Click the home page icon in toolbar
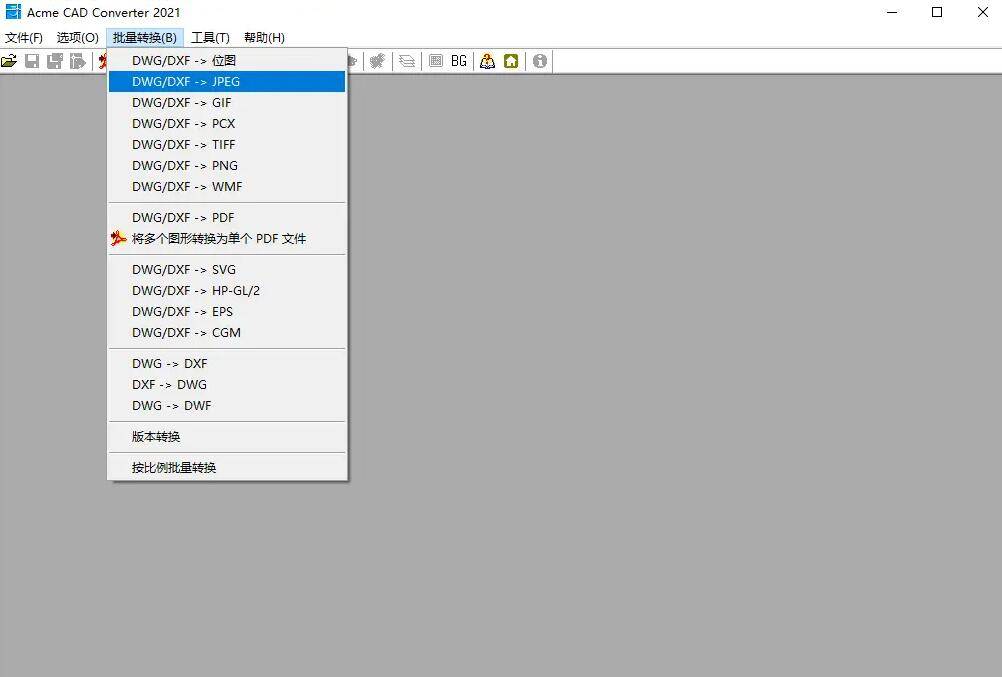The width and height of the screenshot is (1002, 677). point(511,61)
